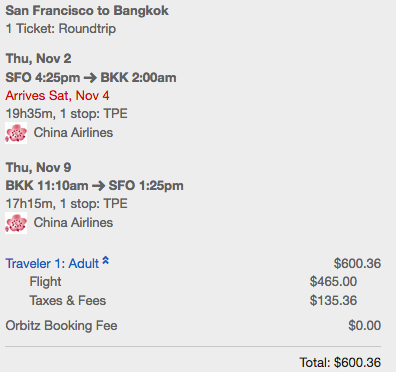Click Orbitz Booking Fee row
This screenshot has width=396, height=372.
tap(193, 326)
